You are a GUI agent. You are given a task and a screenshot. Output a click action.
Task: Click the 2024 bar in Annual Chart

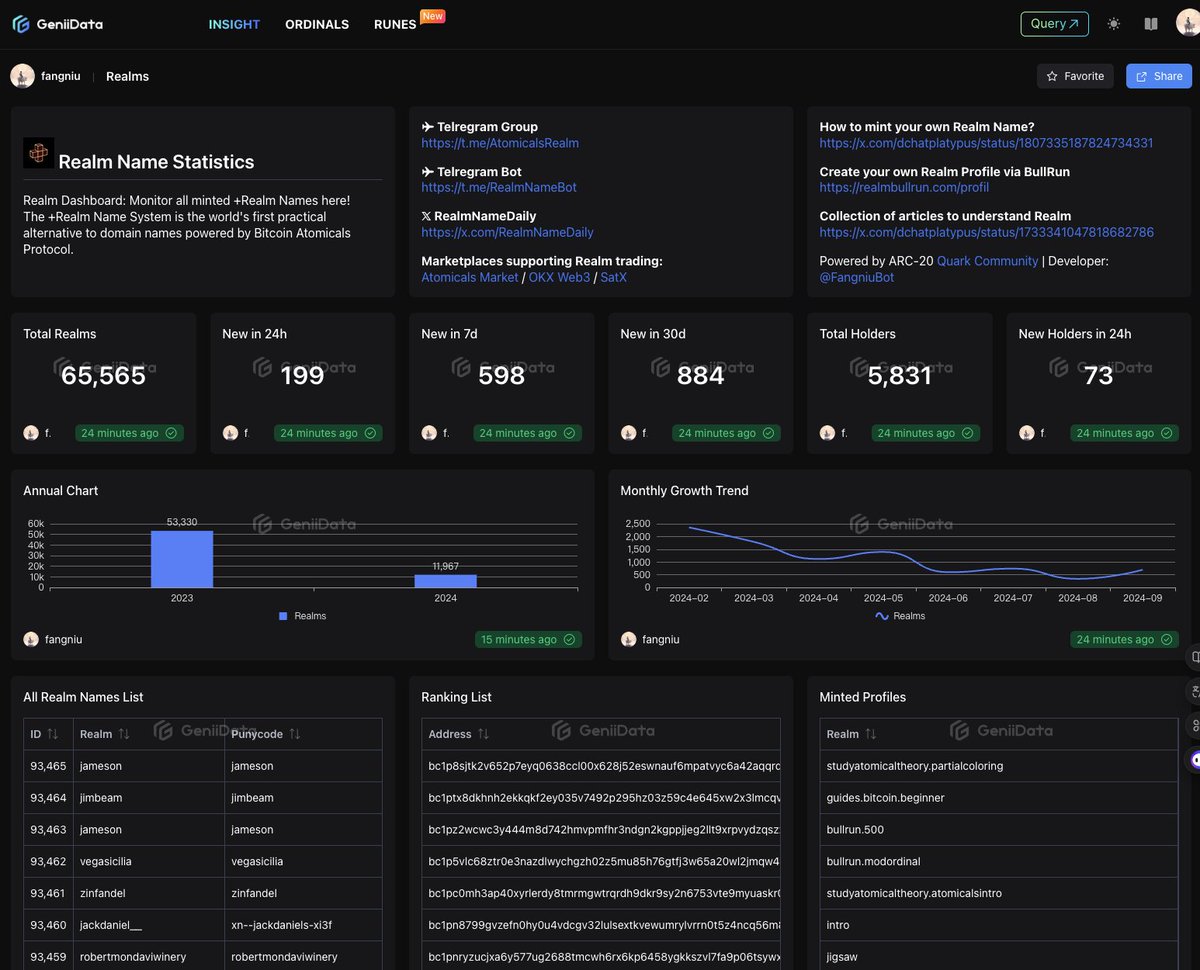(446, 581)
